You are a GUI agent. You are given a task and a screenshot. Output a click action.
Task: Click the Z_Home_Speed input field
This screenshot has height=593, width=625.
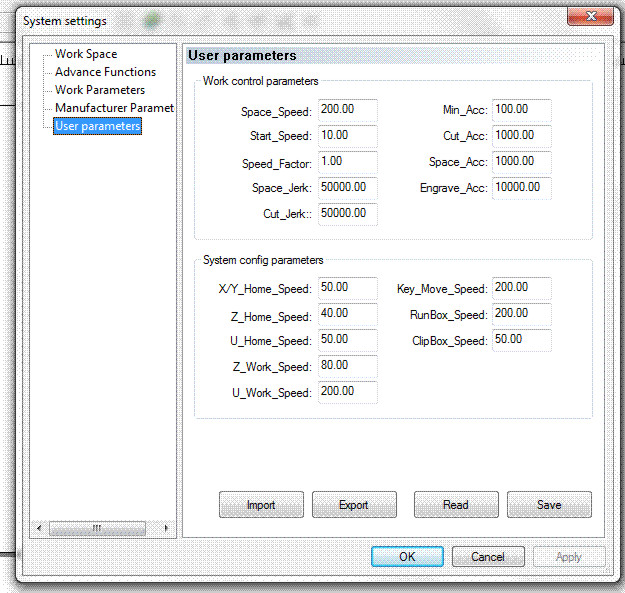pyautogui.click(x=347, y=315)
